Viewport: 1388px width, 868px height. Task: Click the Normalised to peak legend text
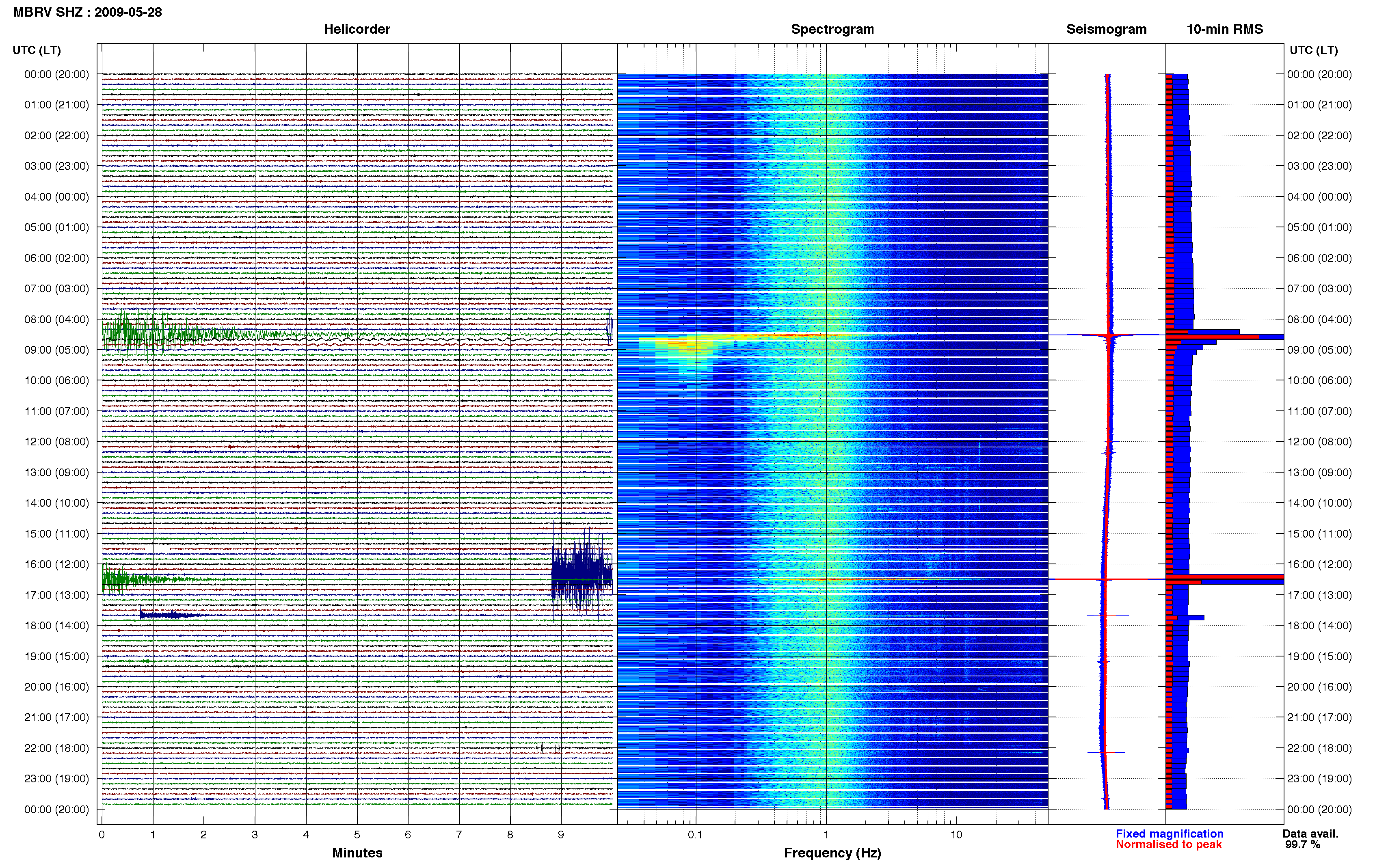coord(1169,844)
